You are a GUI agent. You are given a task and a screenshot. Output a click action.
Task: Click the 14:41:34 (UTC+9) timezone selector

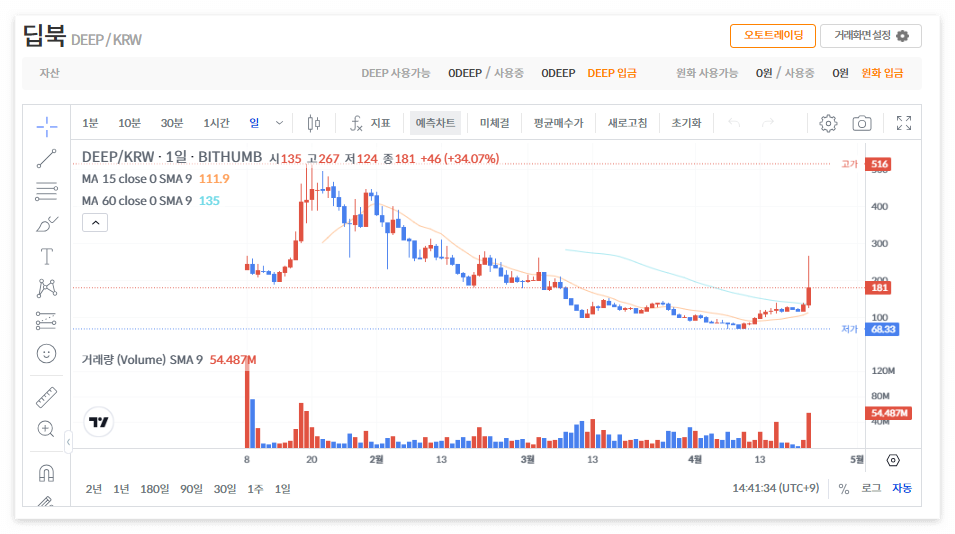(775, 488)
